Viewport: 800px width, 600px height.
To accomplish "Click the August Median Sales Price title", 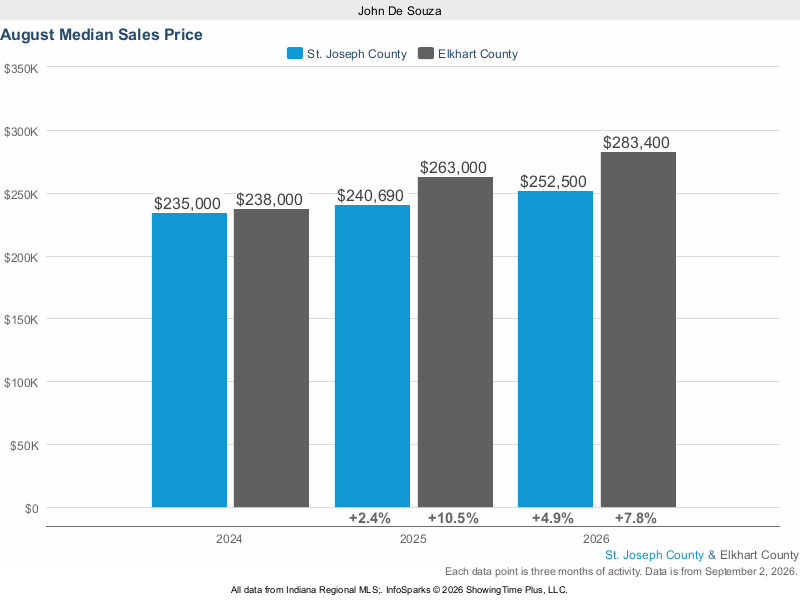I will 102,35.
